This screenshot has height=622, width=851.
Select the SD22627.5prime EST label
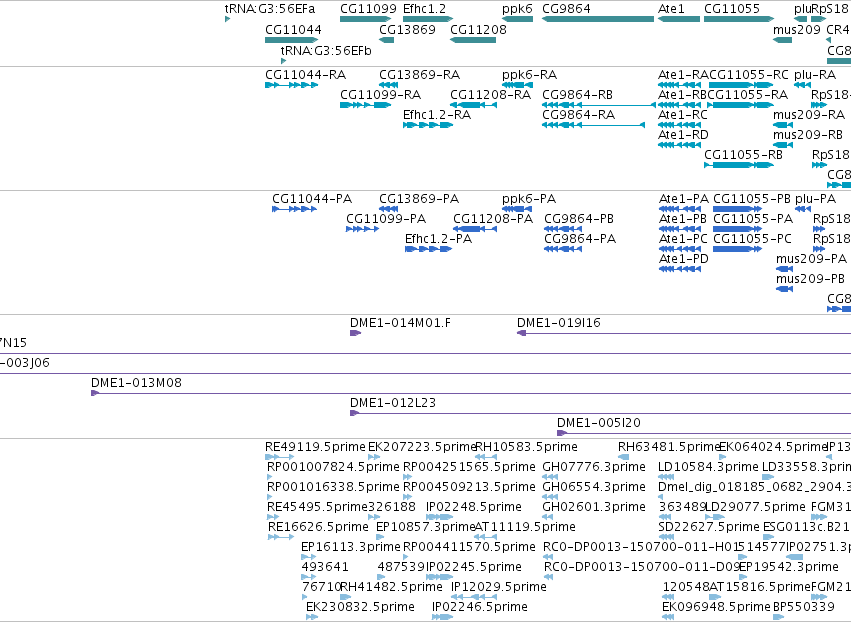pos(709,527)
